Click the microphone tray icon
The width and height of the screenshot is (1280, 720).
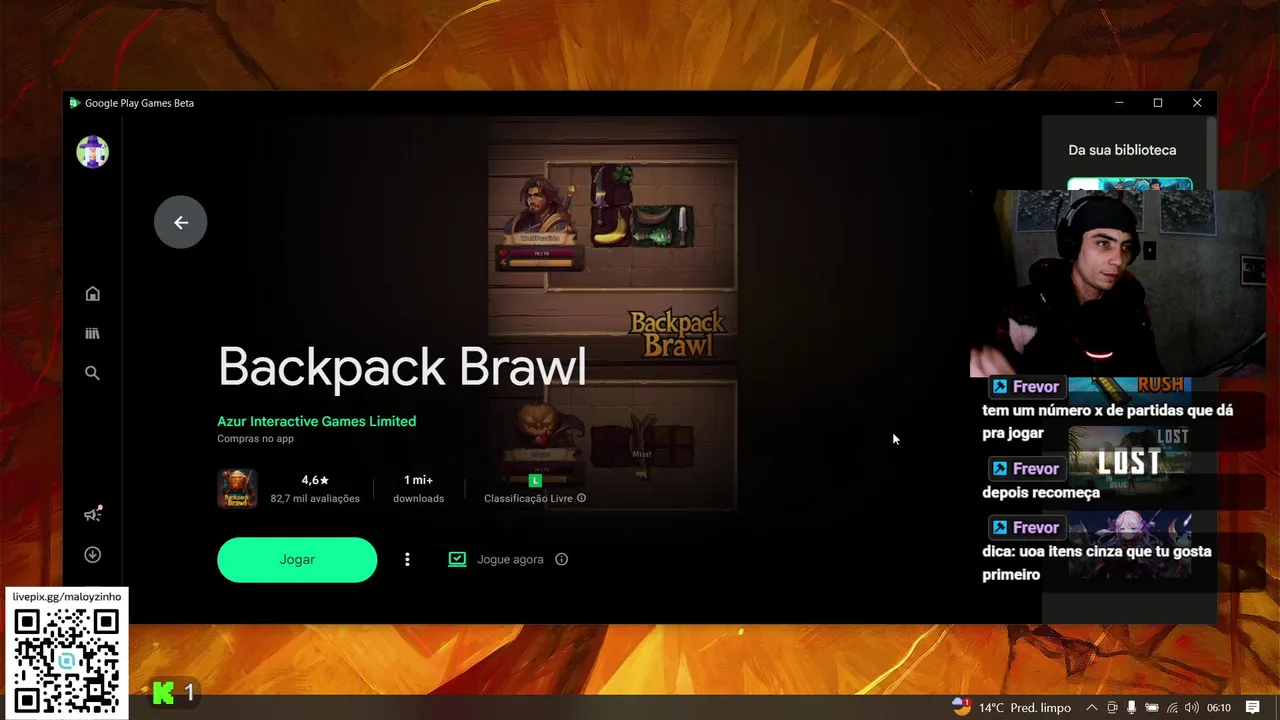click(1132, 707)
